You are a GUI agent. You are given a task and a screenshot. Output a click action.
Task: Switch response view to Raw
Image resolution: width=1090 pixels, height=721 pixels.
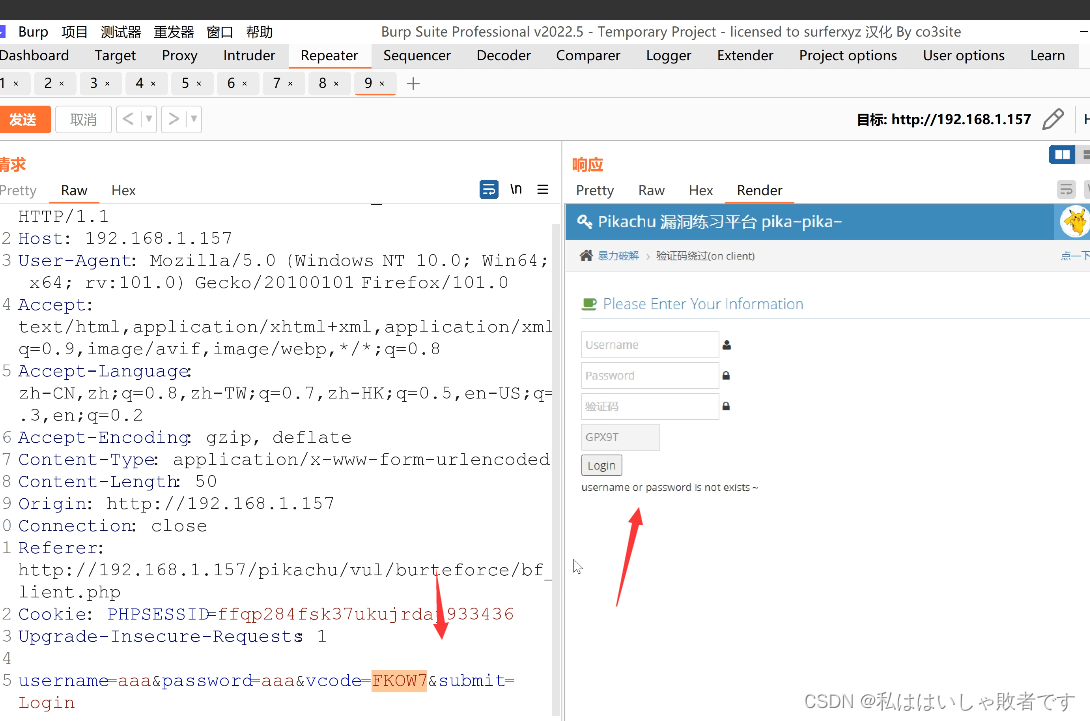click(651, 191)
